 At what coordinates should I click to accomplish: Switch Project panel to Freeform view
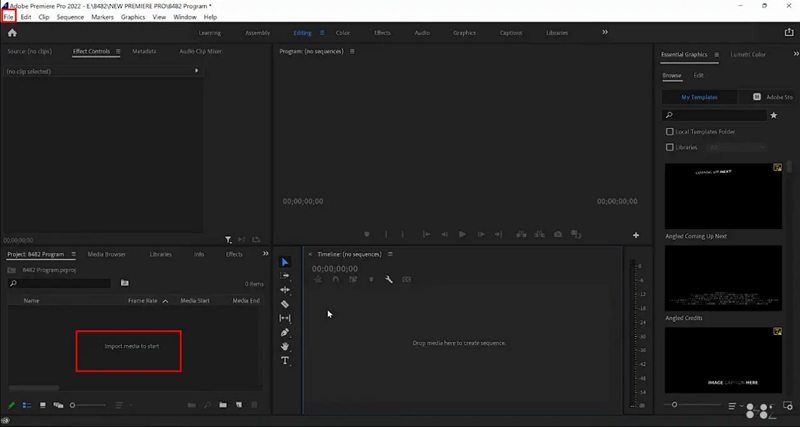58,405
